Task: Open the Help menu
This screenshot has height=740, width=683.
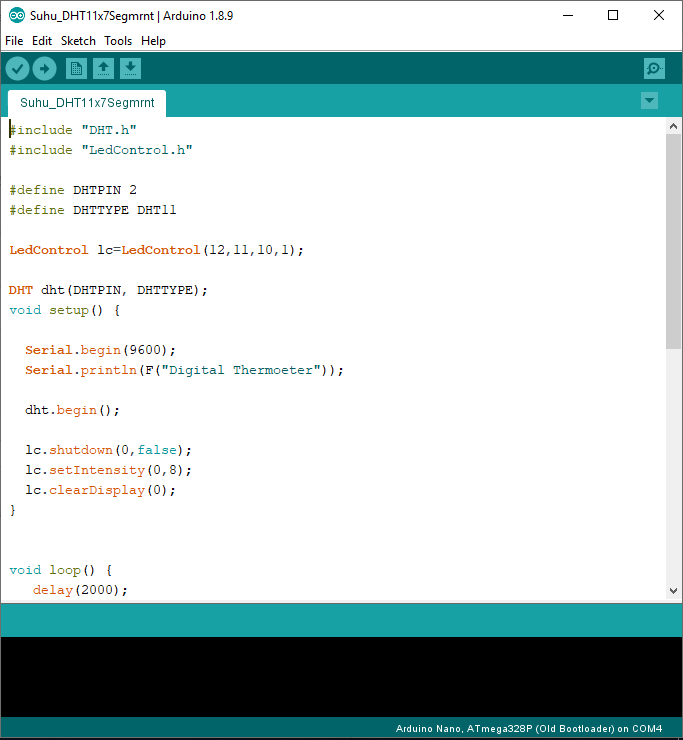Action: point(153,41)
